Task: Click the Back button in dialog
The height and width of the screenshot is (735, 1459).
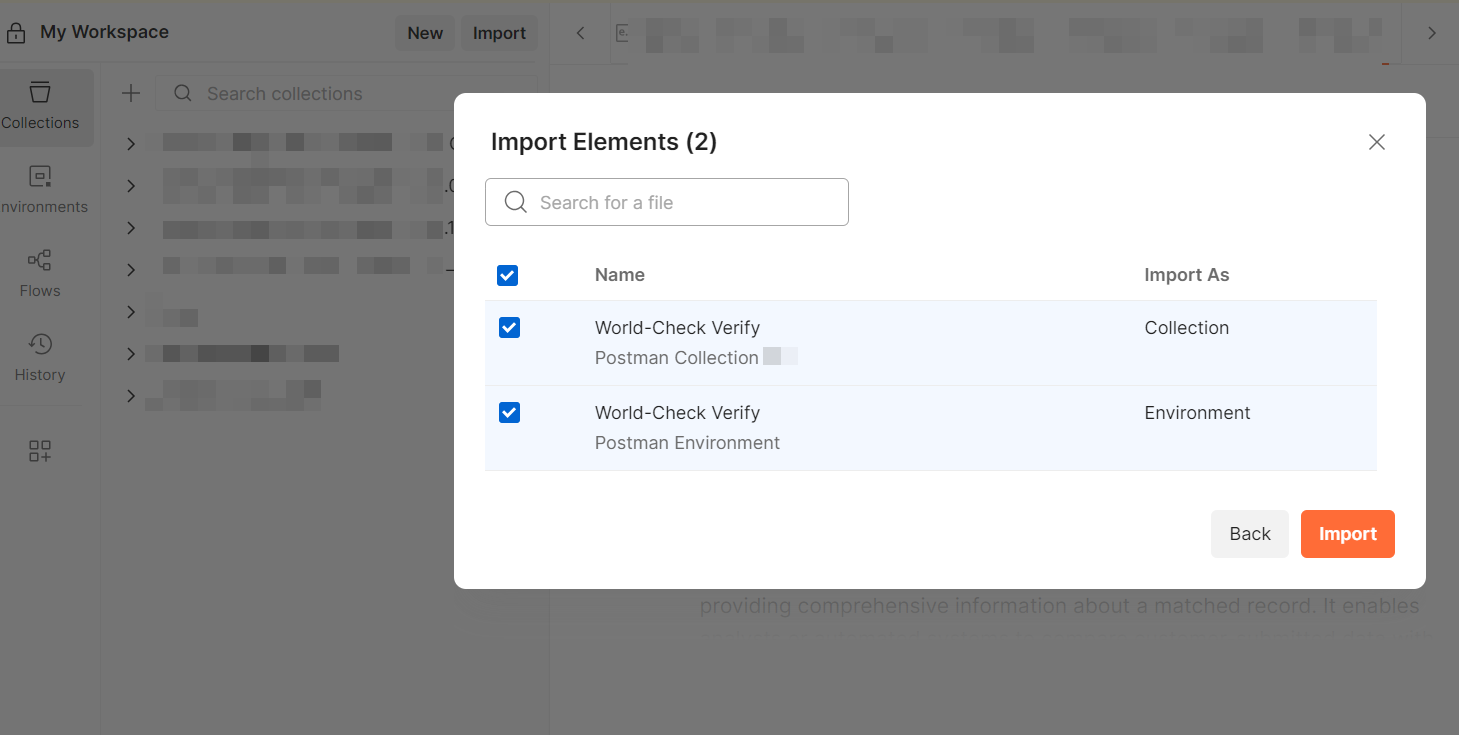Action: [1249, 534]
